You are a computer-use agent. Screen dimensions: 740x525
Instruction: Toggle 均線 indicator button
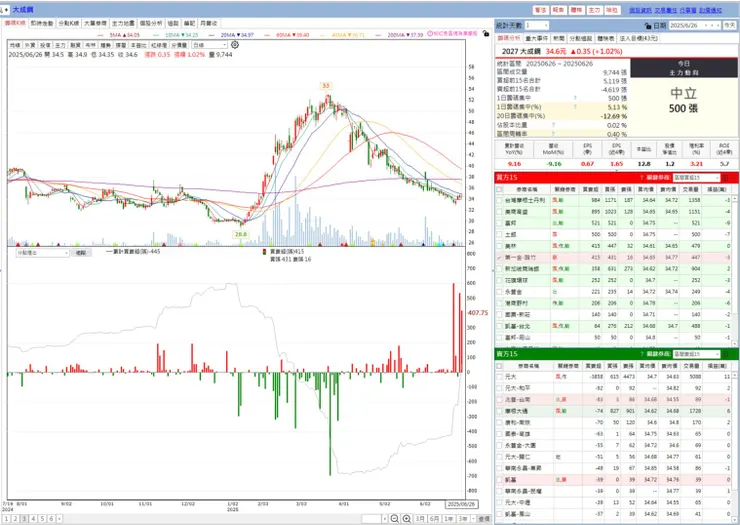(x=15, y=45)
